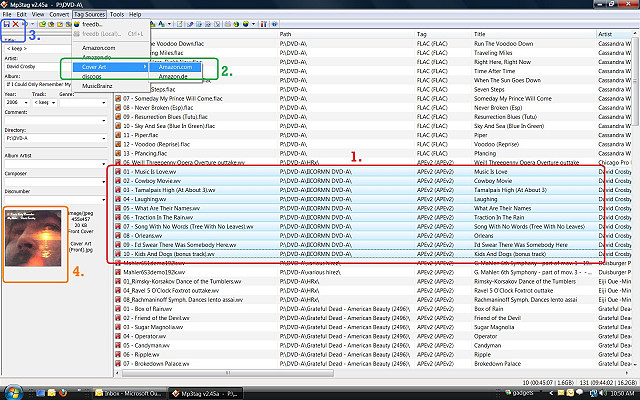Click the second folder icon in toolbar
The height and width of the screenshot is (400, 640).
pos(51,24)
